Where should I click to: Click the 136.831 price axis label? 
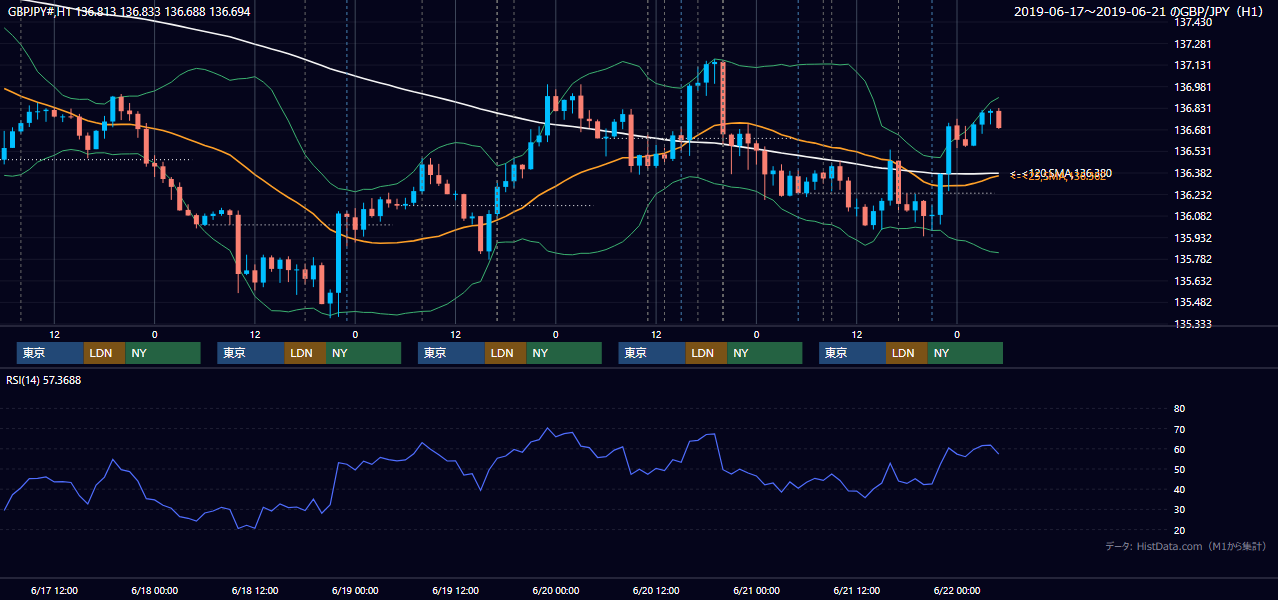[1194, 108]
